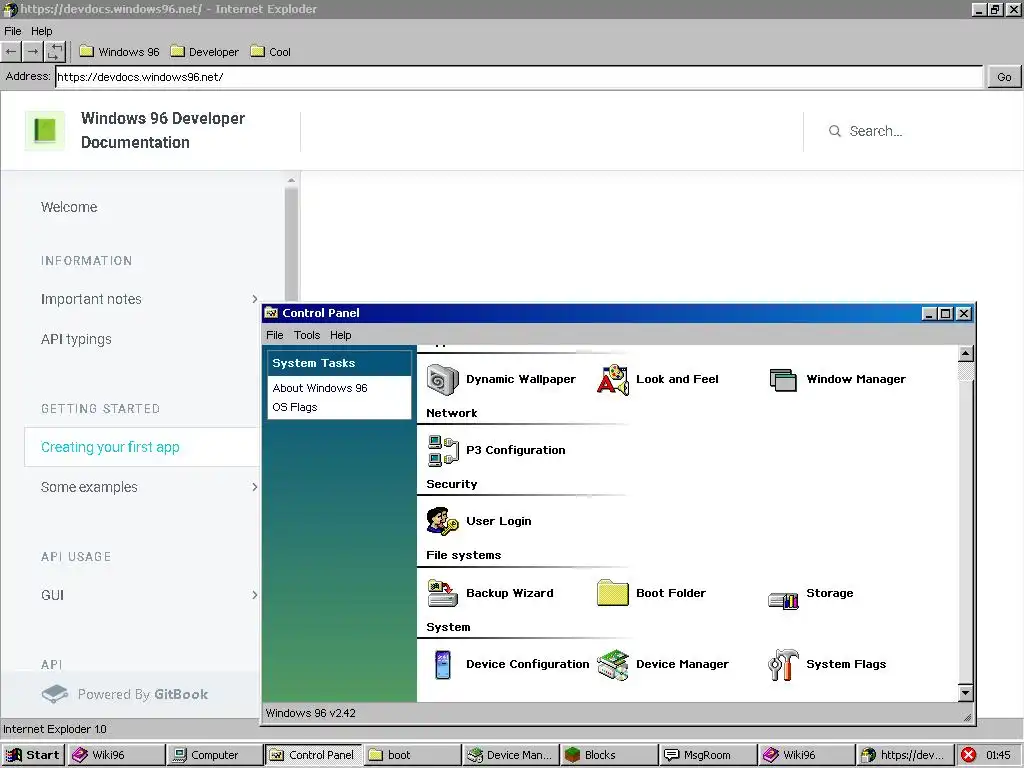Open Internet Exploder Help menu
Screen dimensions: 1024x768
click(42, 31)
